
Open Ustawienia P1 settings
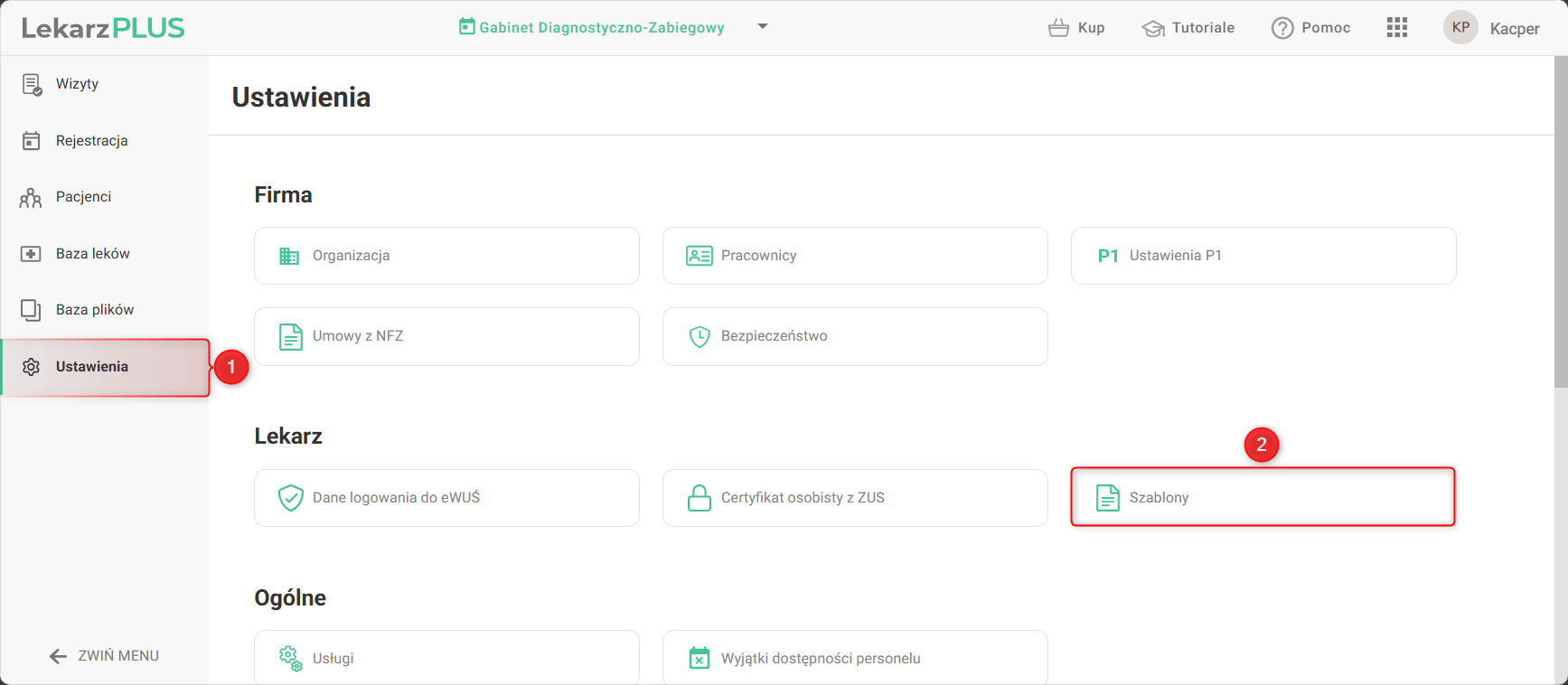(x=1263, y=256)
